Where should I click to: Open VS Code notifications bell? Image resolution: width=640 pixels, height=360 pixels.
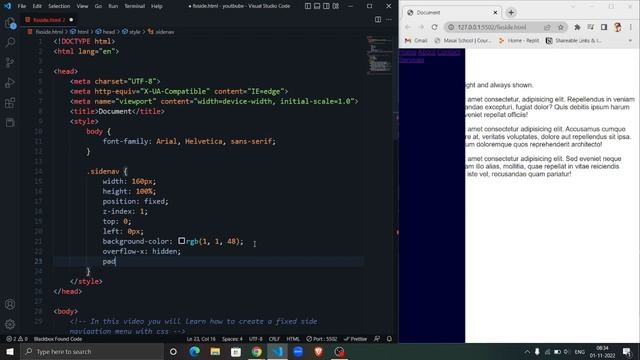point(389,339)
